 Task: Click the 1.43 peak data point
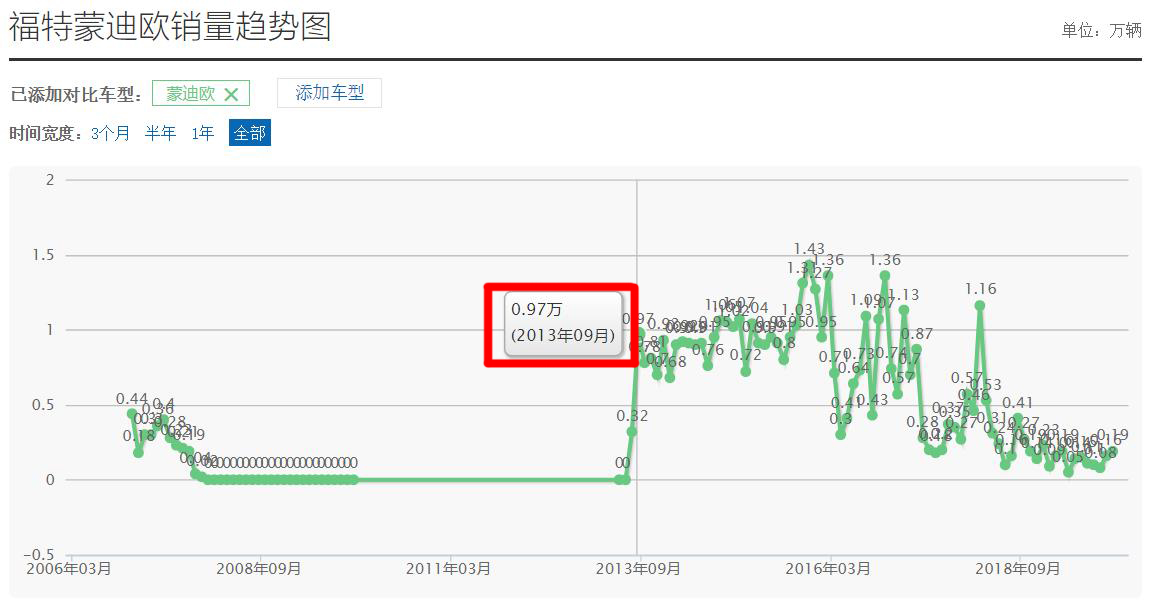point(809,264)
